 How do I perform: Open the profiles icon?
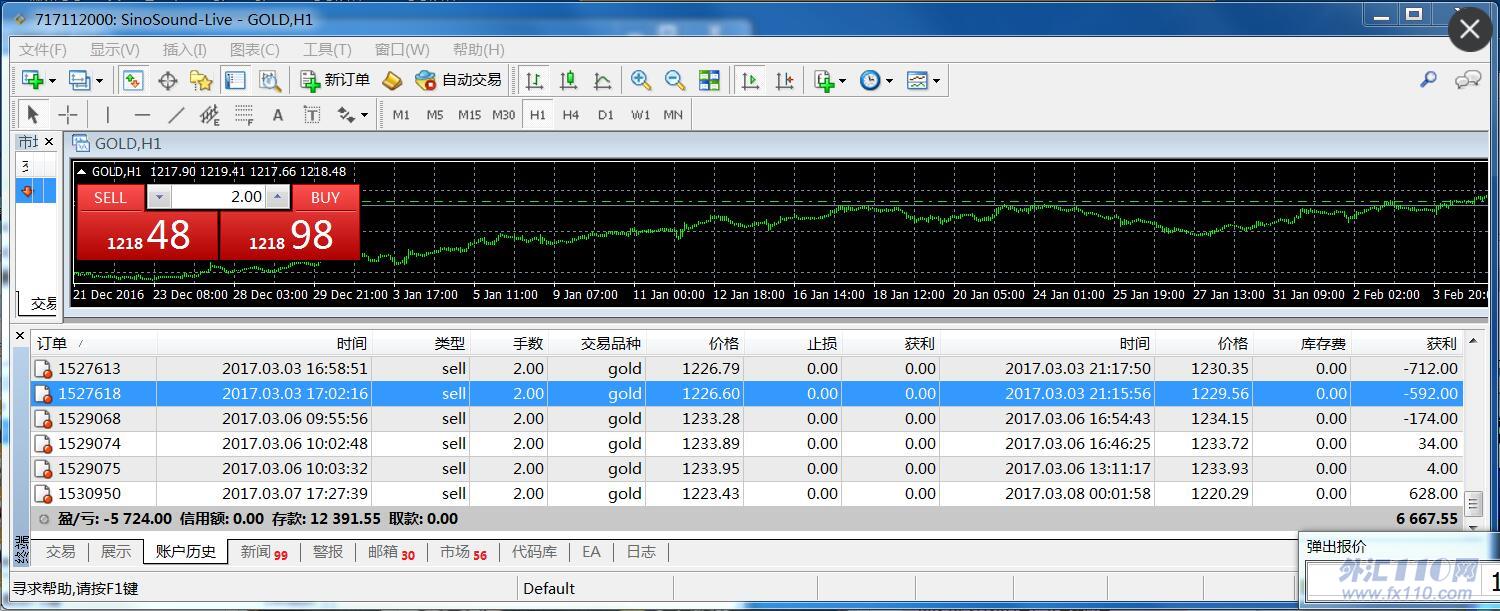[x=80, y=80]
